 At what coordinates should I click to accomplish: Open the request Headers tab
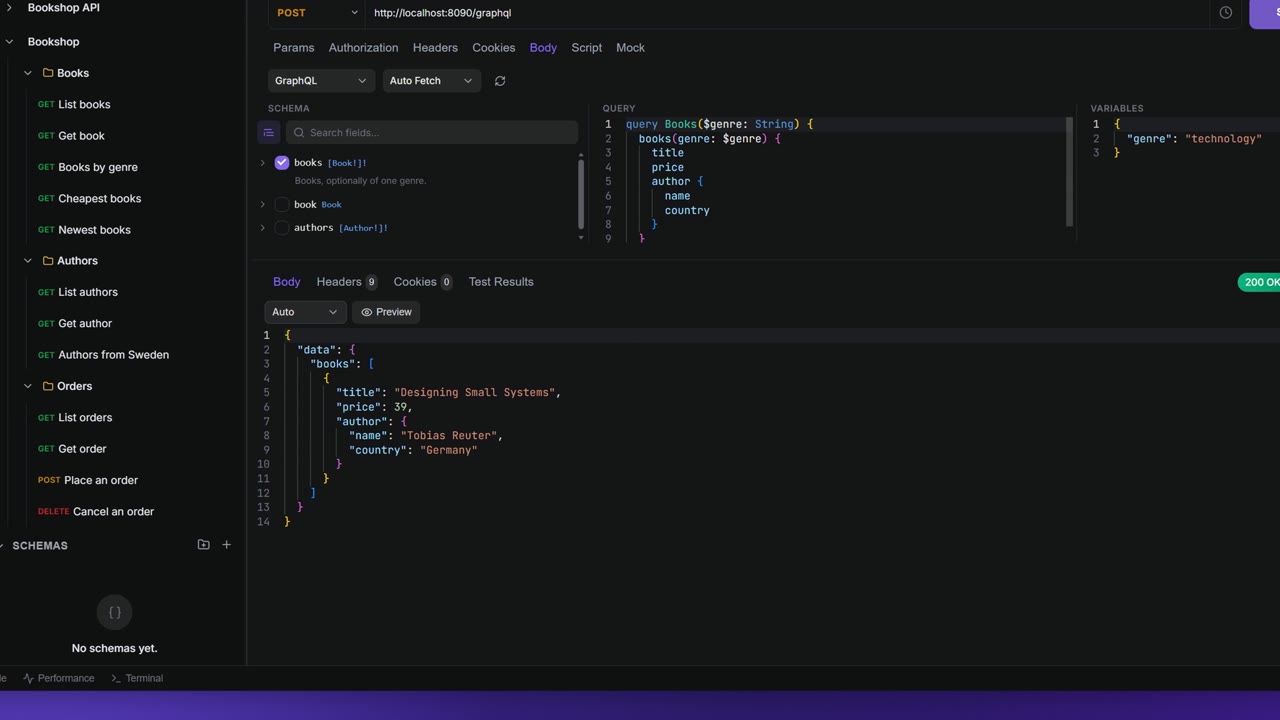pyautogui.click(x=435, y=48)
